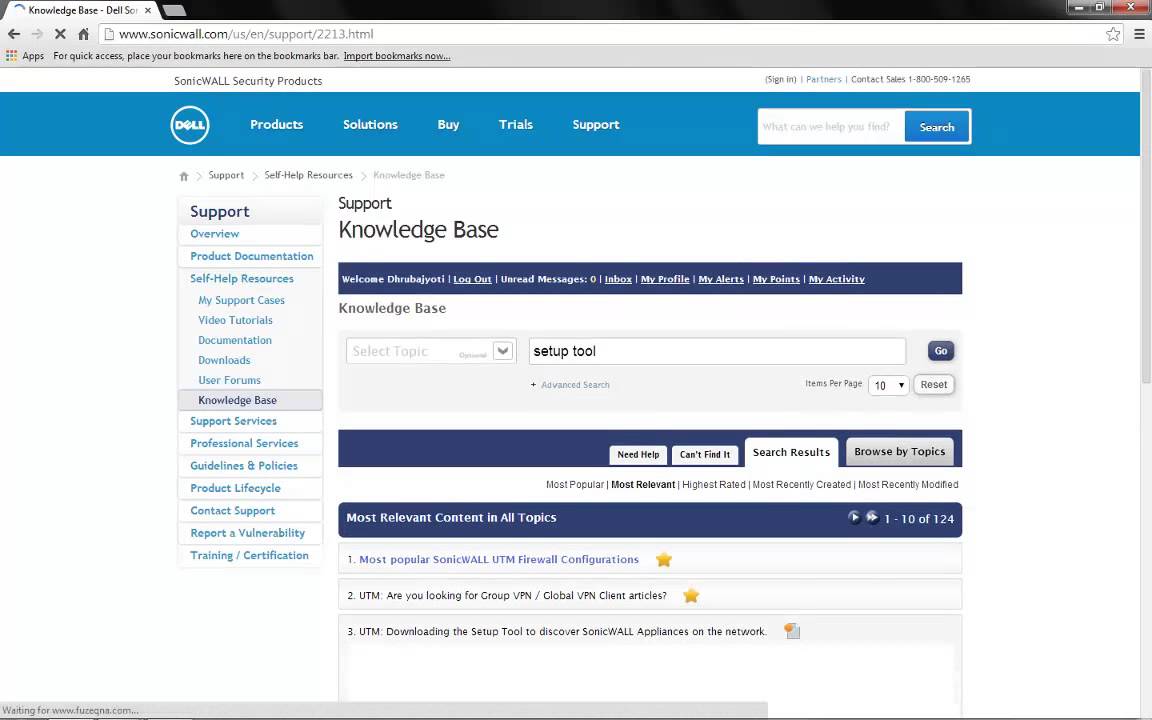Image resolution: width=1152 pixels, height=720 pixels.
Task: Sort by Most Recently Modified
Action: click(x=908, y=485)
